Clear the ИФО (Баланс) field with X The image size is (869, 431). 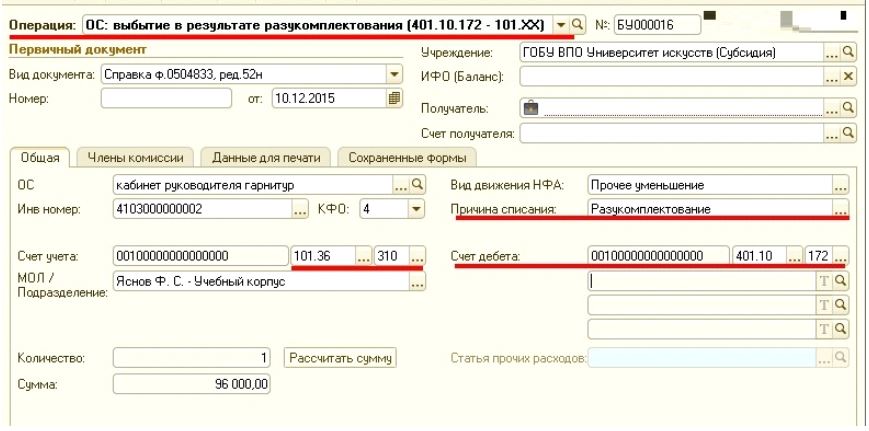tap(848, 77)
